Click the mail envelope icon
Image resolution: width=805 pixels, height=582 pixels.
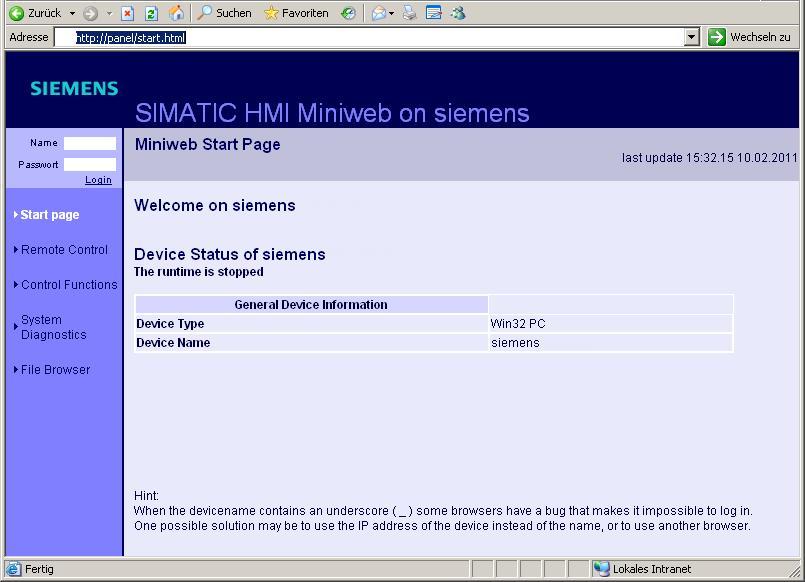click(379, 13)
